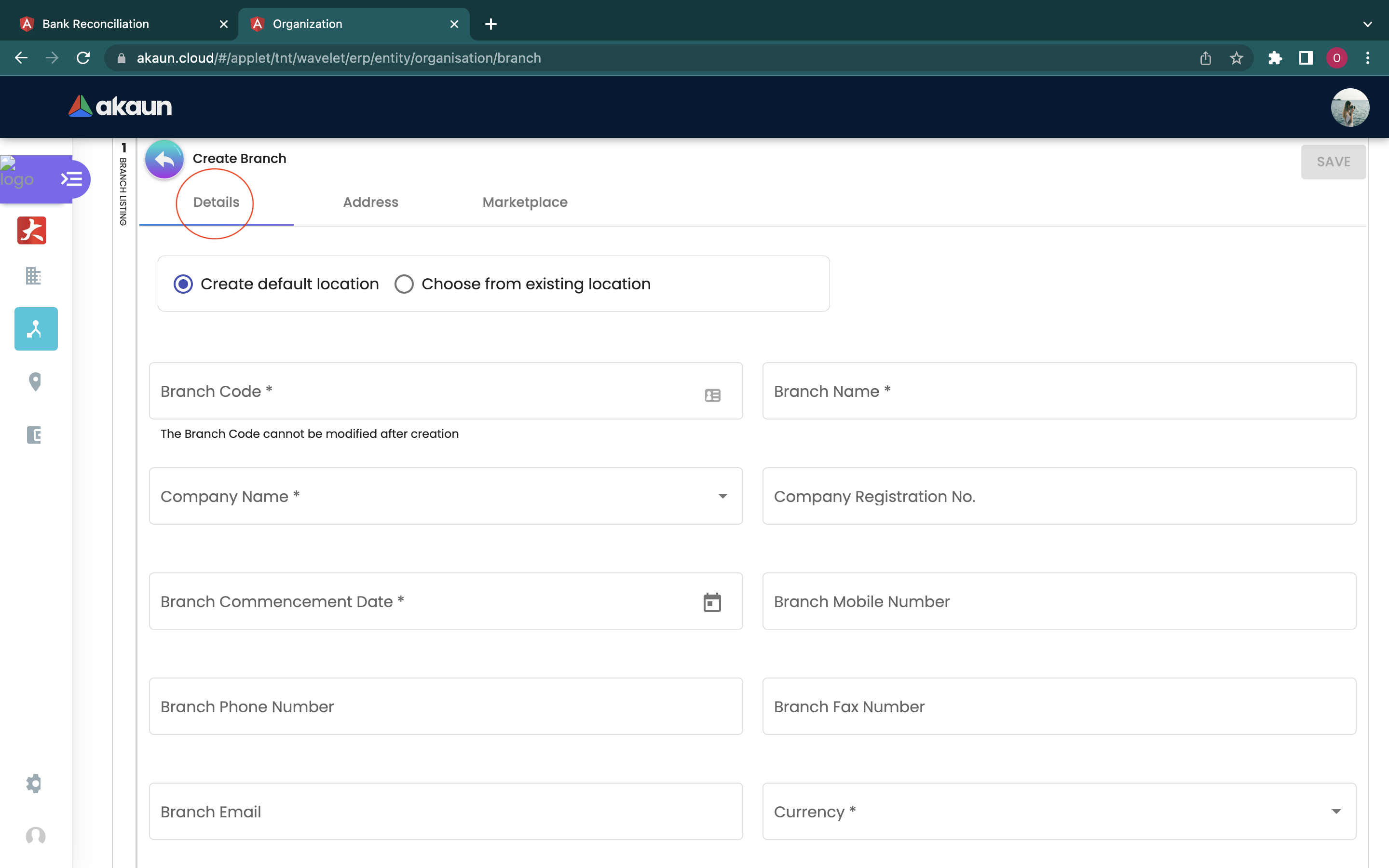1389x868 pixels.
Task: Select Choose from existing location radio
Action: coord(404,284)
